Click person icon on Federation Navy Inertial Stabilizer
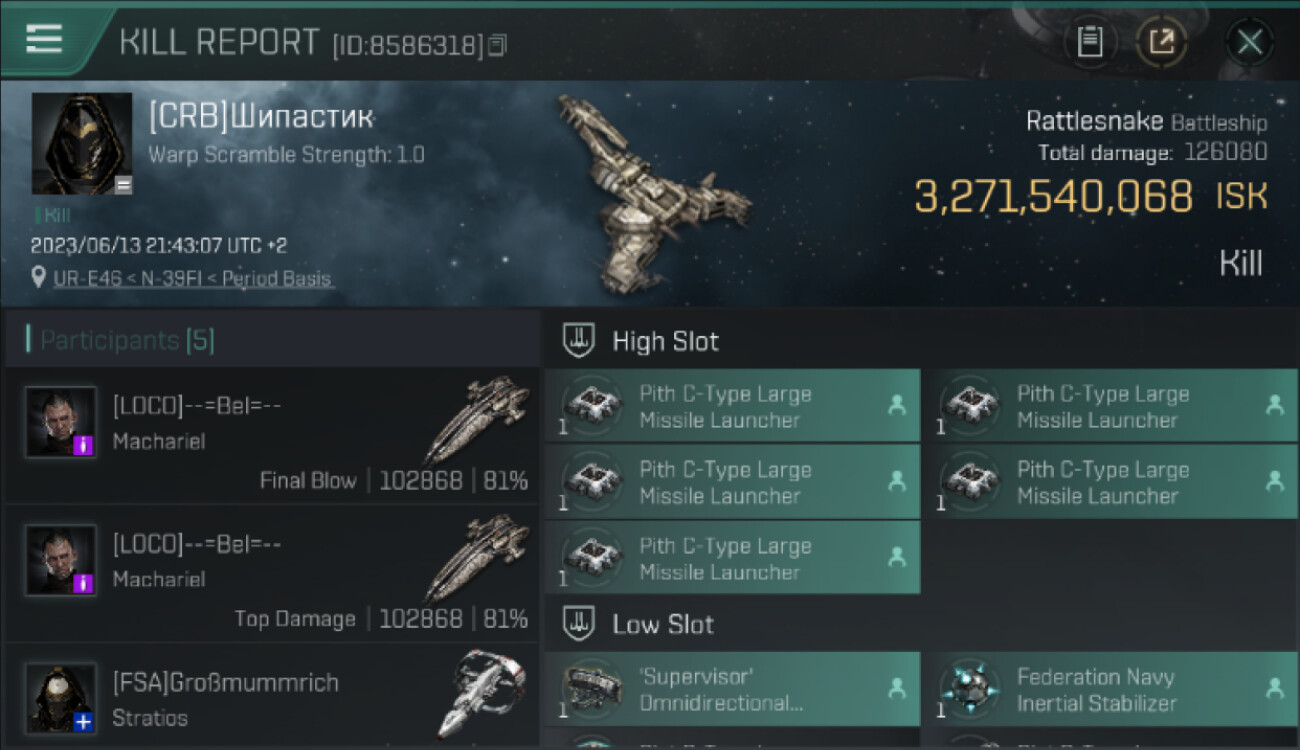The height and width of the screenshot is (750, 1300). (1274, 688)
